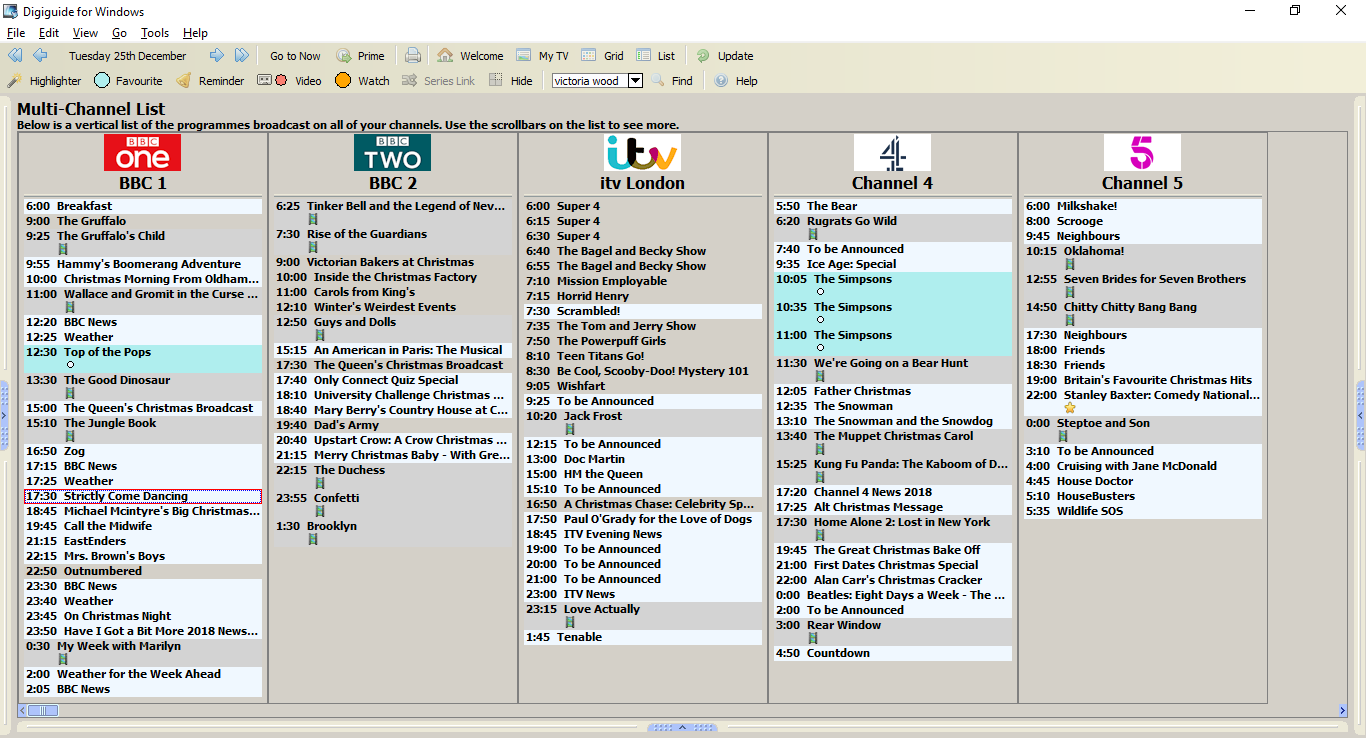Image resolution: width=1366 pixels, height=738 pixels.
Task: Open the Help menu in menu bar
Action: click(x=195, y=33)
